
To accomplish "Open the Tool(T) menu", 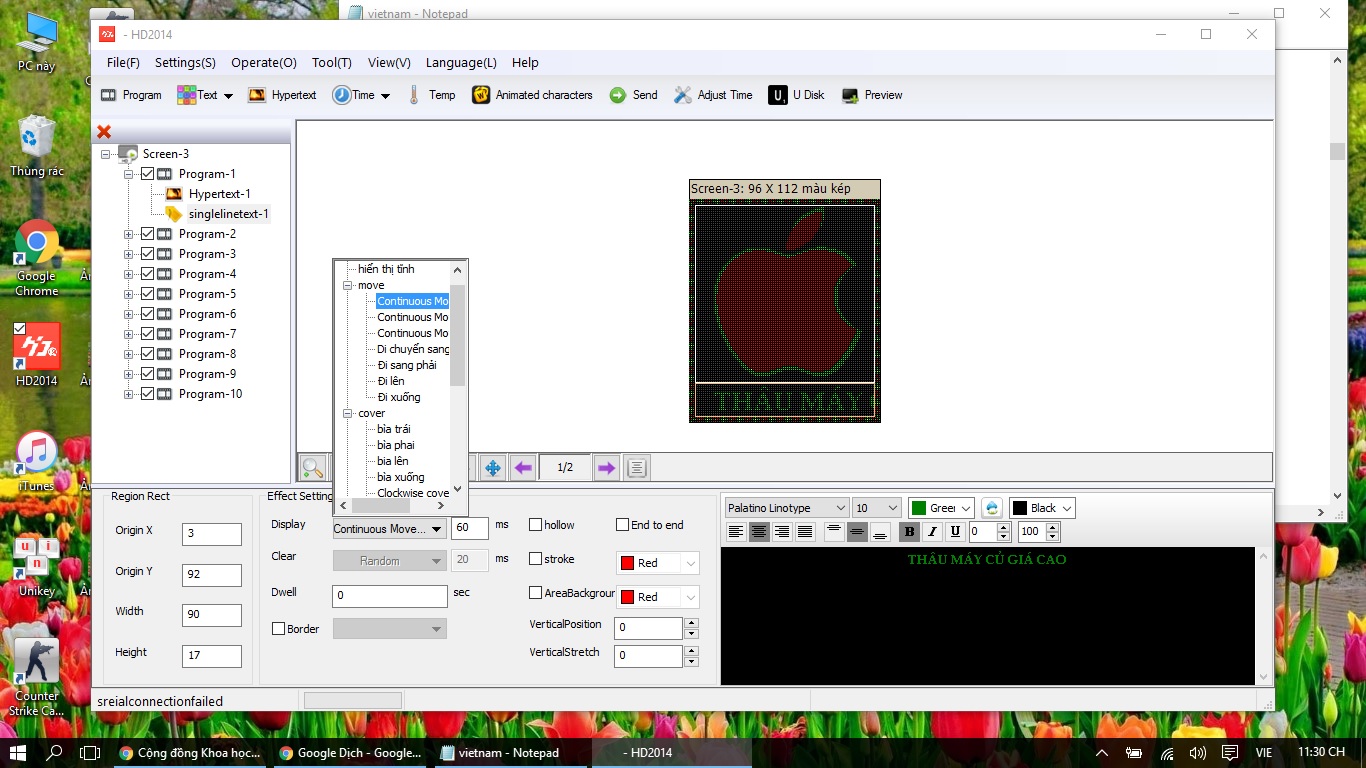I will click(x=332, y=62).
